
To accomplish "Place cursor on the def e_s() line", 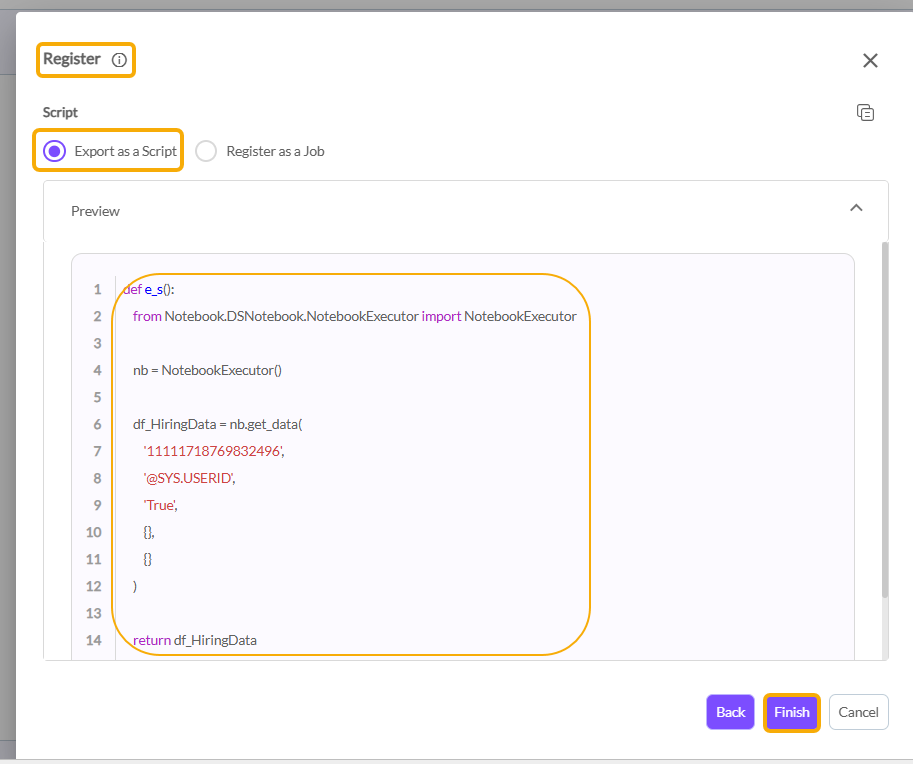I will [x=149, y=289].
